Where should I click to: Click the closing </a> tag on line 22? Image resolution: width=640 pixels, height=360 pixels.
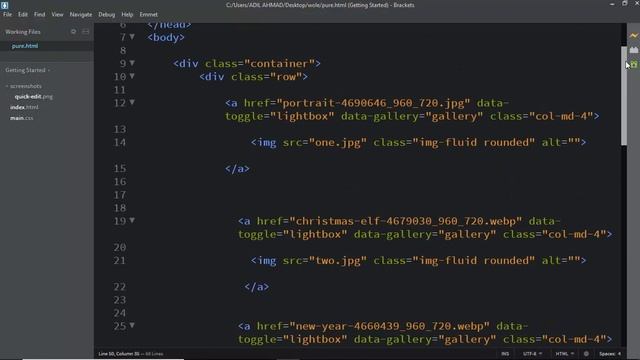(x=257, y=287)
